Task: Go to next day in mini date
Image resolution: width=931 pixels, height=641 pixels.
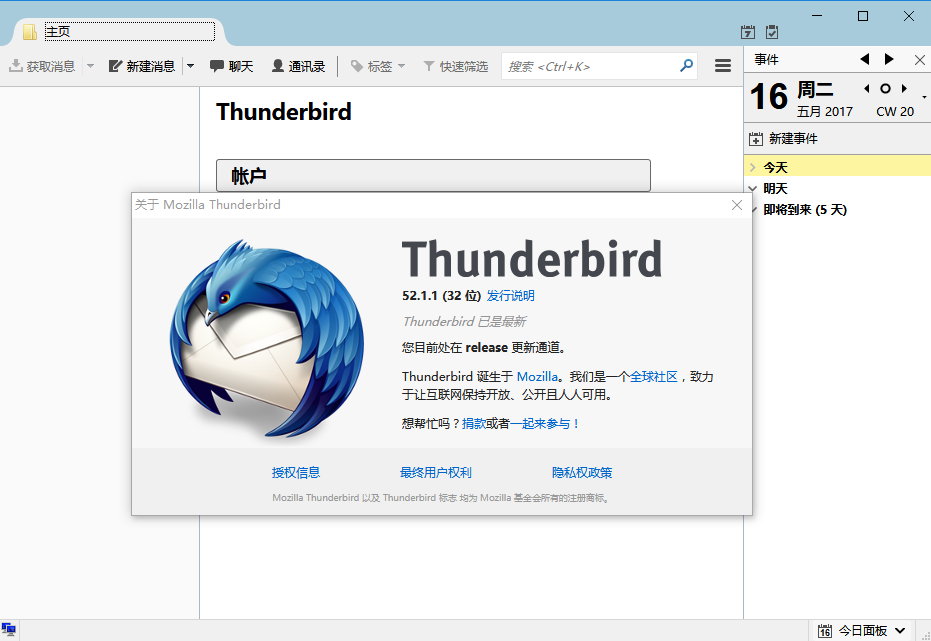Action: click(x=904, y=88)
